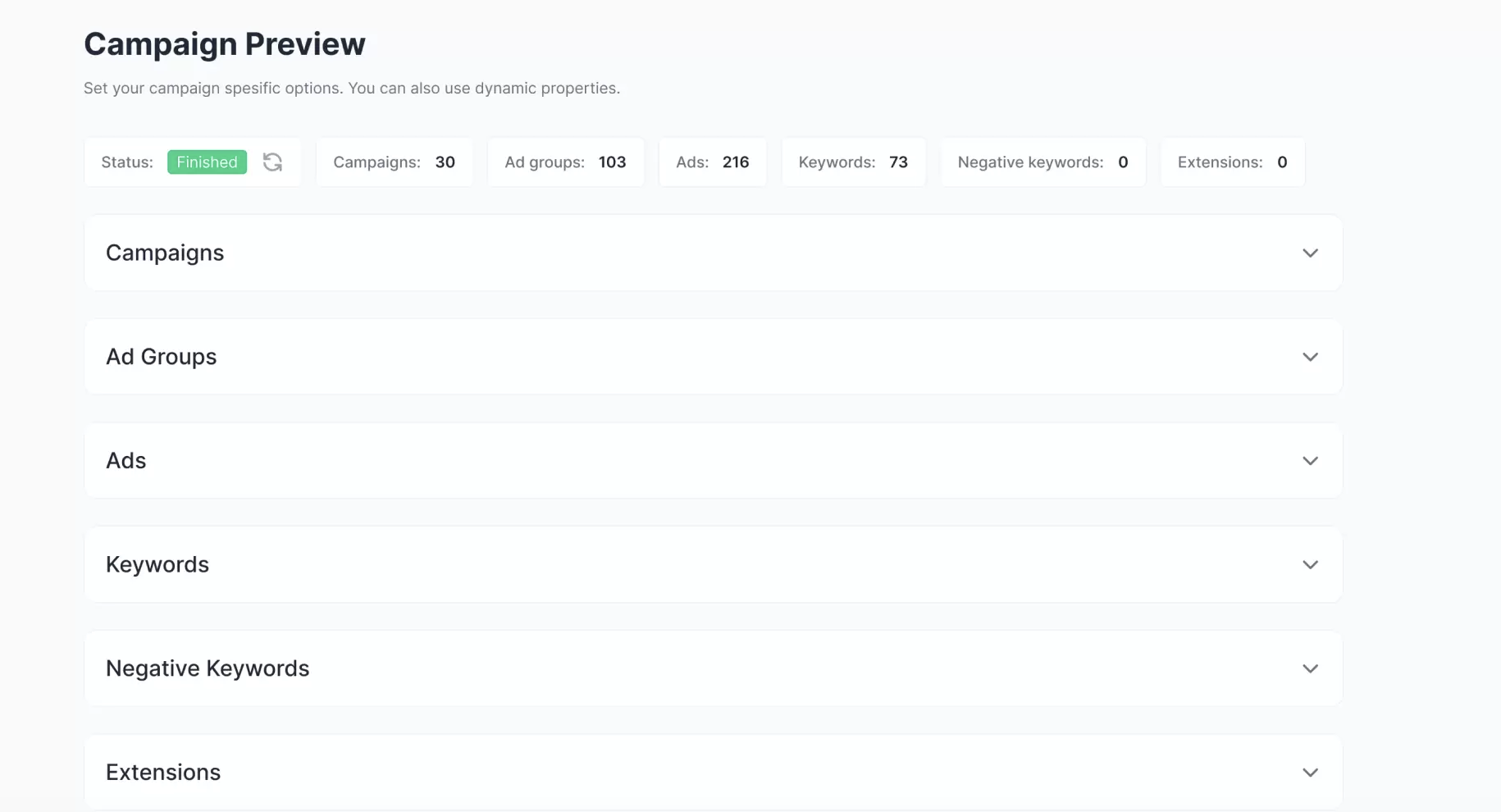Expand the Extensions section chevron

(1310, 773)
